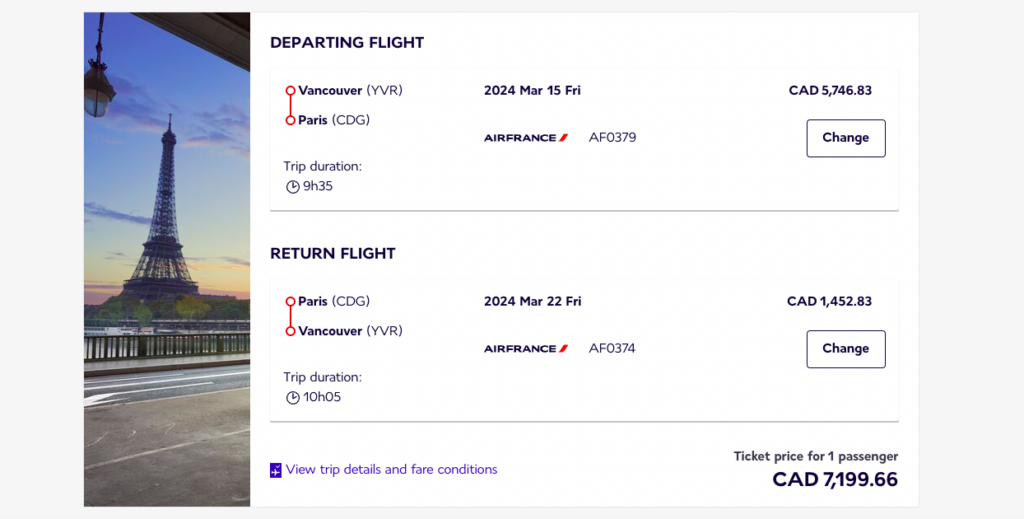The height and width of the screenshot is (519, 1024).
Task: Select flight number AF0374
Action: 612,349
